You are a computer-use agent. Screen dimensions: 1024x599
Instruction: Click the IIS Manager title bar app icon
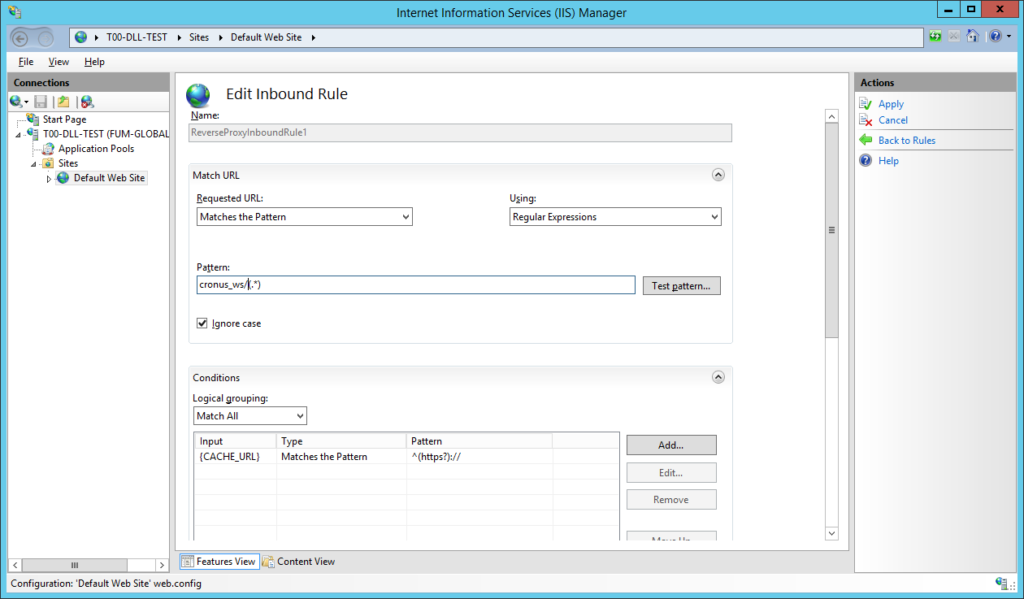14,12
